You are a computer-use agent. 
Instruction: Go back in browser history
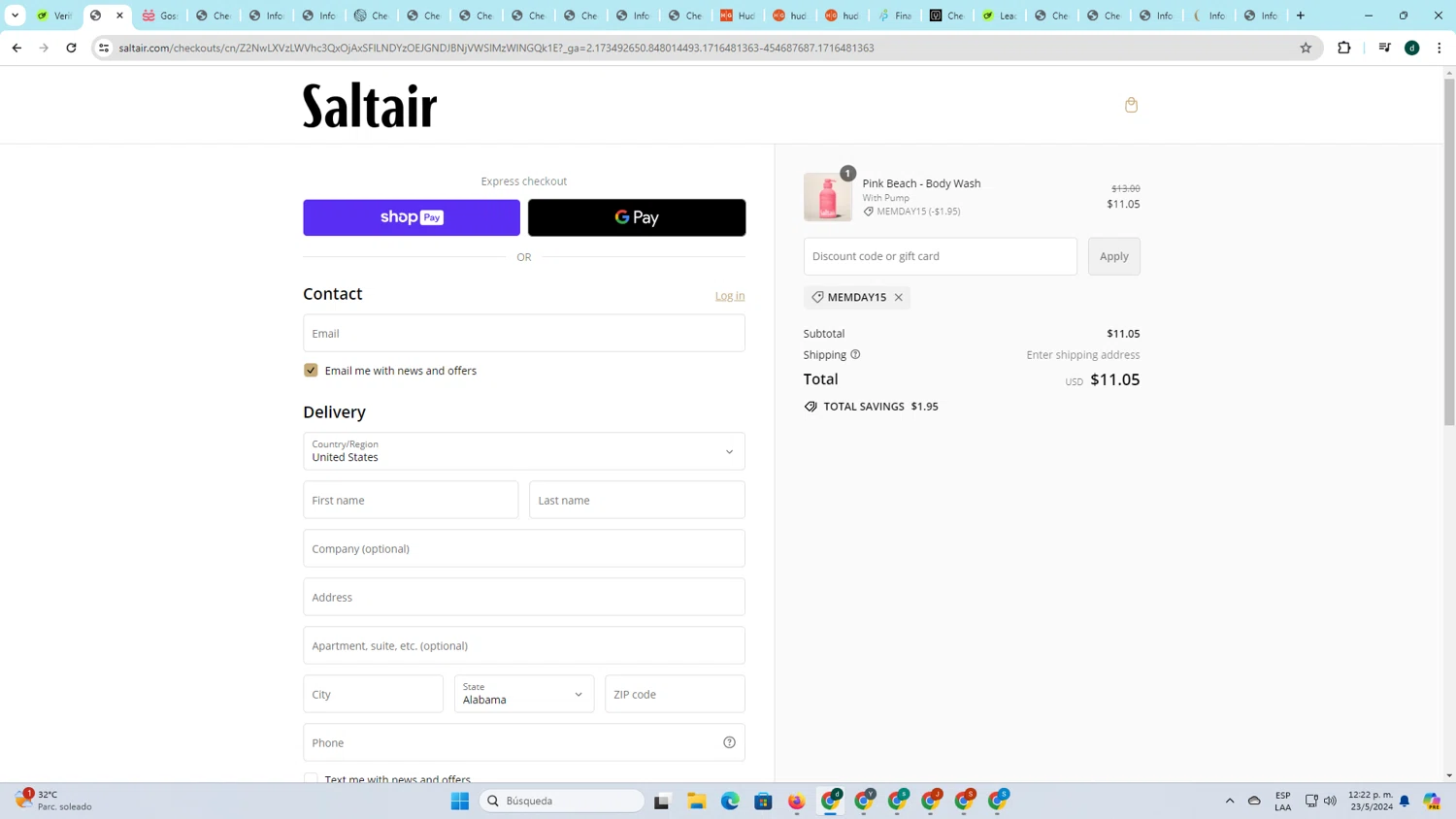[17, 48]
